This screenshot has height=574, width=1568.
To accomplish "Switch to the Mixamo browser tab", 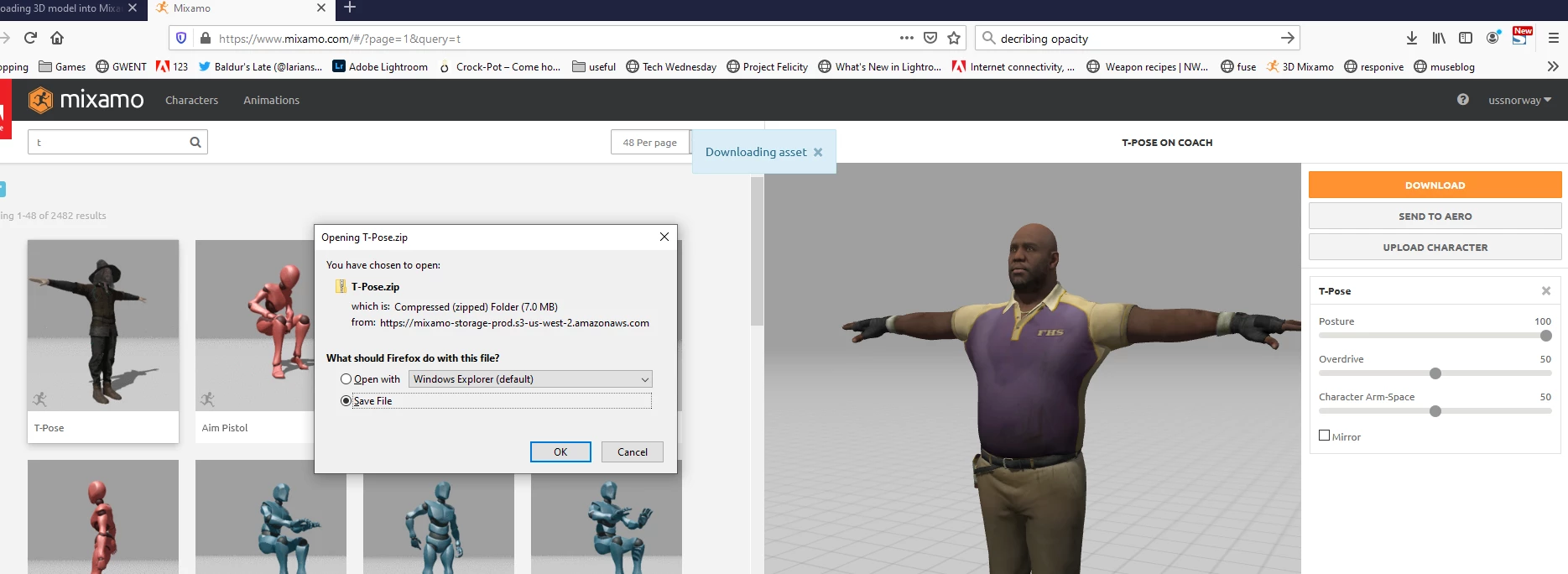I will click(x=242, y=8).
